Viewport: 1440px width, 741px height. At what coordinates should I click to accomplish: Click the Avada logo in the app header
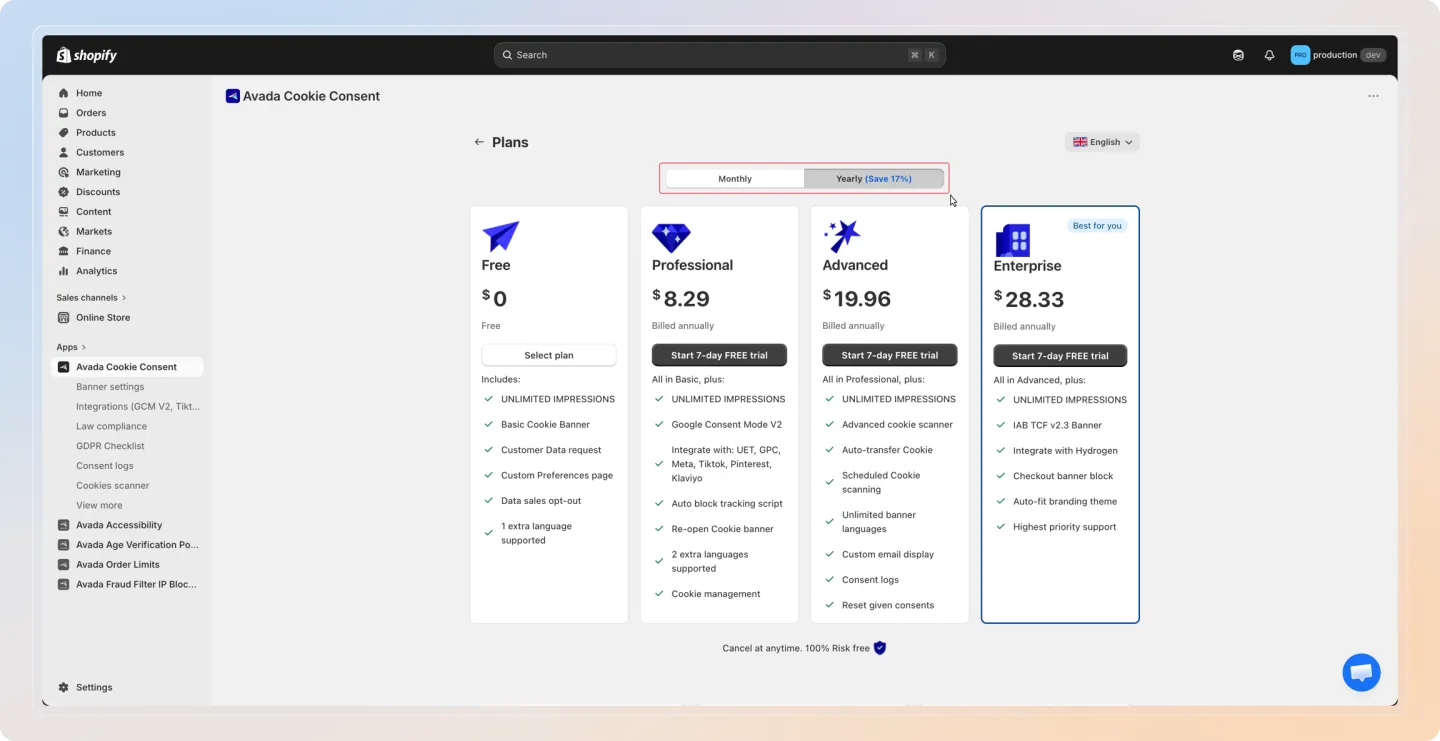[x=233, y=96]
